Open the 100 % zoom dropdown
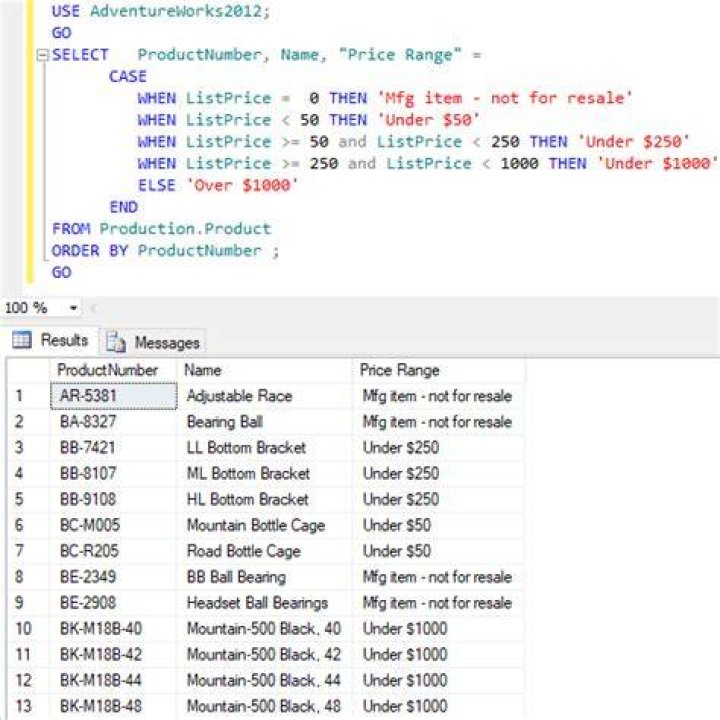 pyautogui.click(x=73, y=308)
